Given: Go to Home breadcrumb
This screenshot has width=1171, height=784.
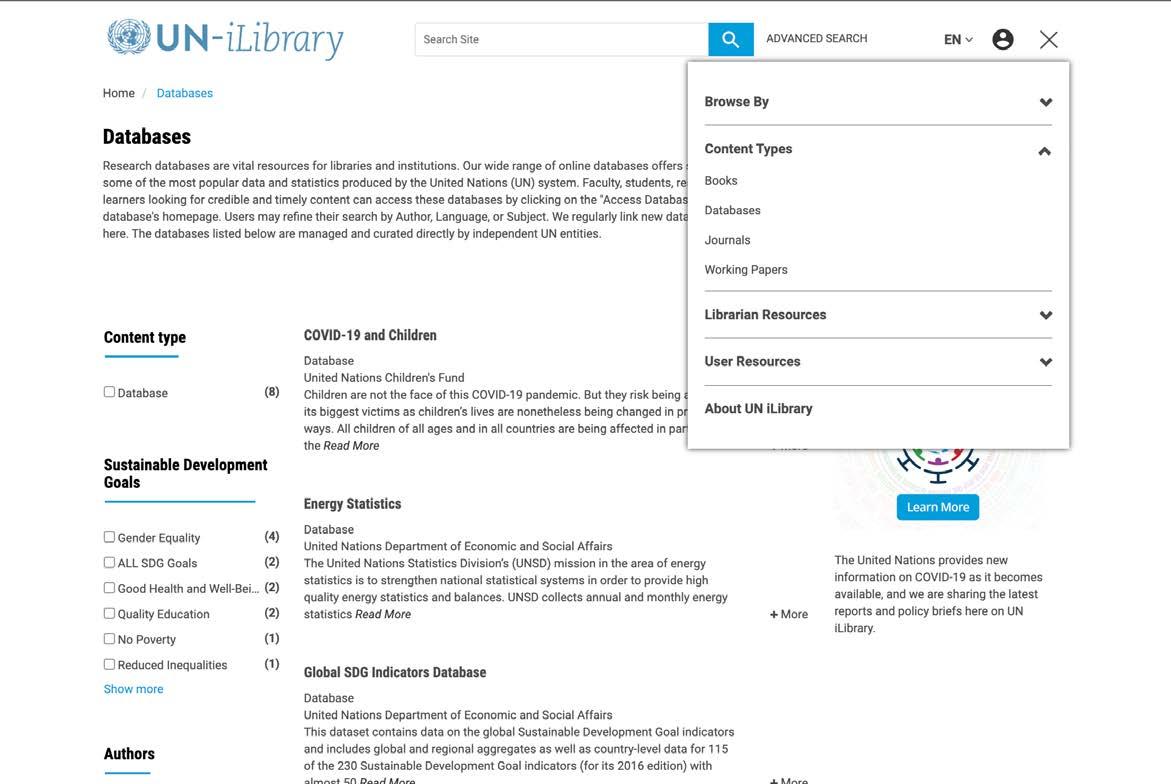Looking at the screenshot, I should pyautogui.click(x=119, y=93).
